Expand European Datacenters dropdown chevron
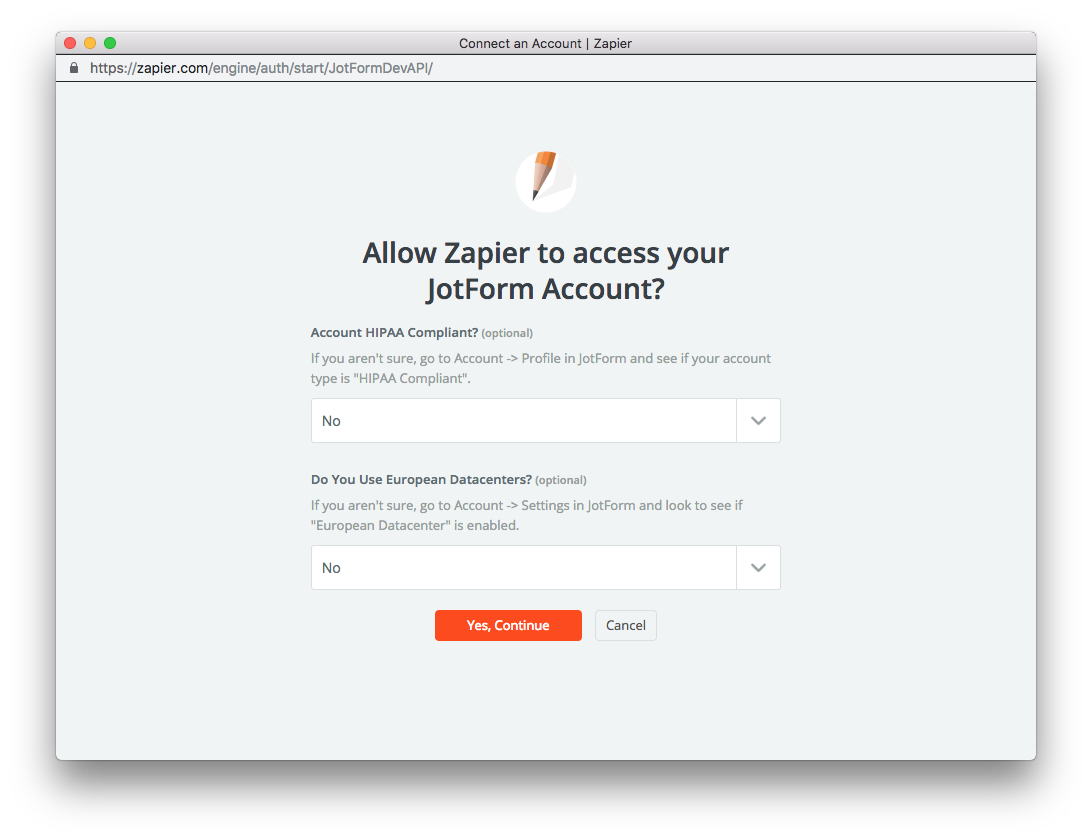1092x840 pixels. point(758,568)
